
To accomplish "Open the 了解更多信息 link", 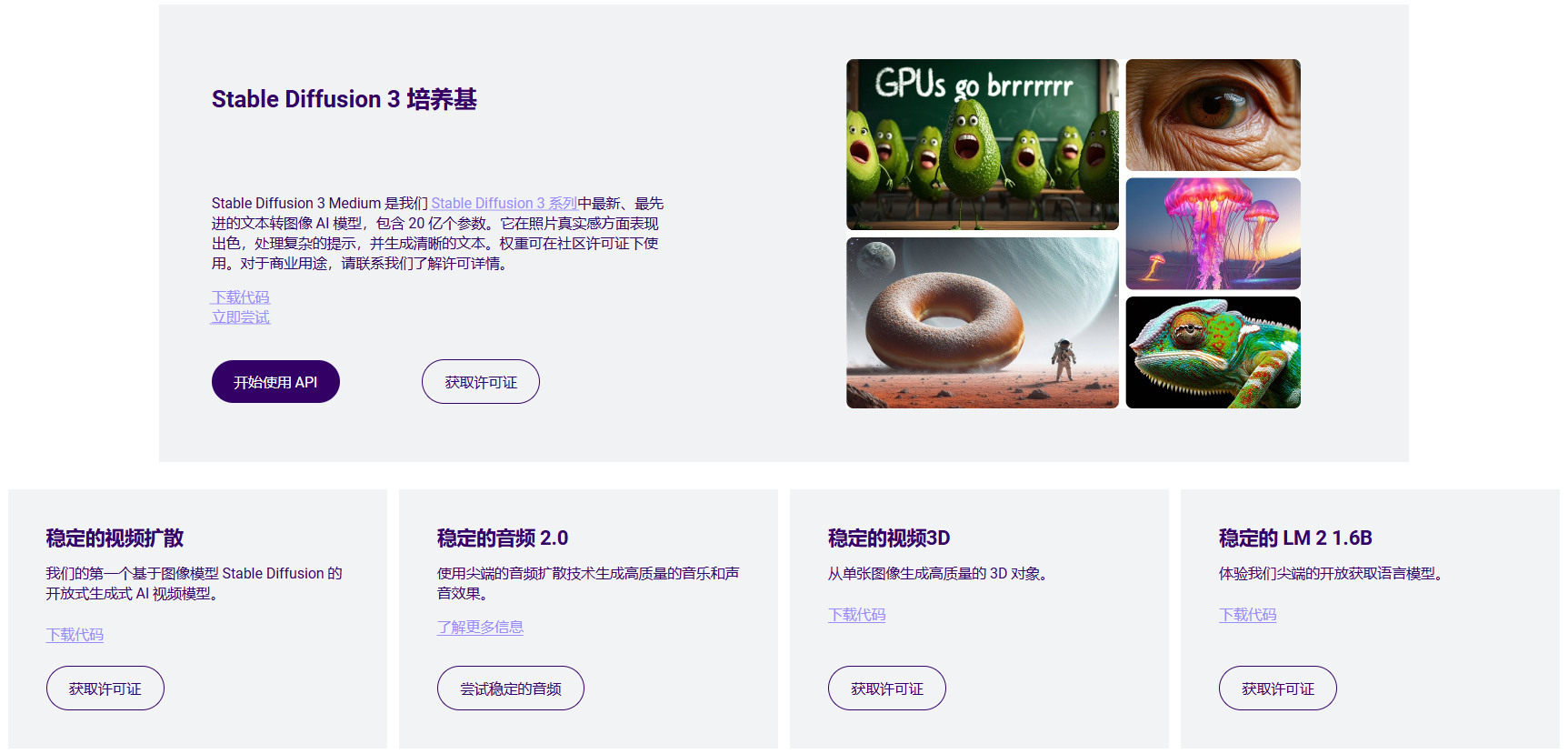I will 480,628.
